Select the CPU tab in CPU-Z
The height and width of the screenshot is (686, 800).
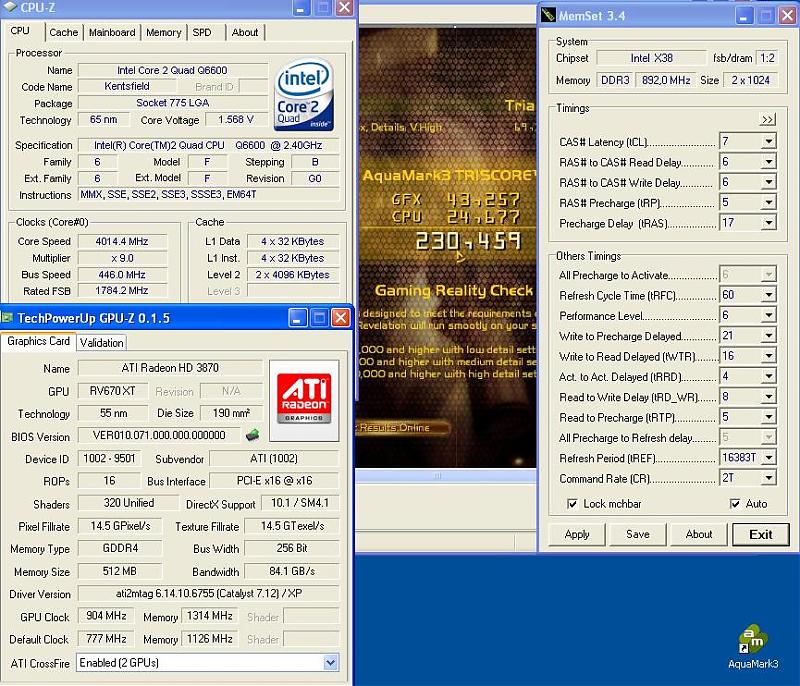(x=20, y=31)
